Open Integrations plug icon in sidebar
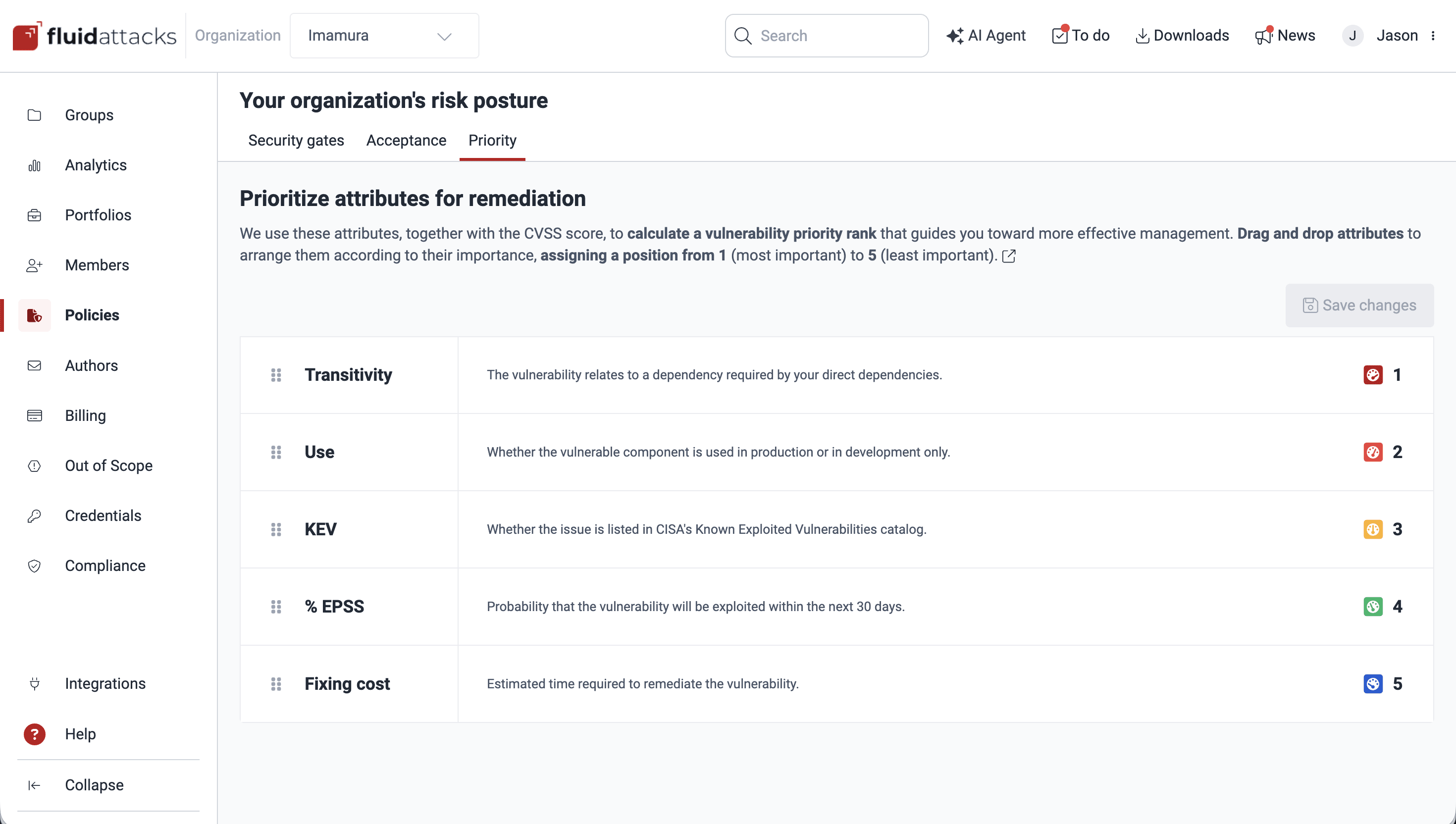This screenshot has width=1456, height=824. click(35, 684)
